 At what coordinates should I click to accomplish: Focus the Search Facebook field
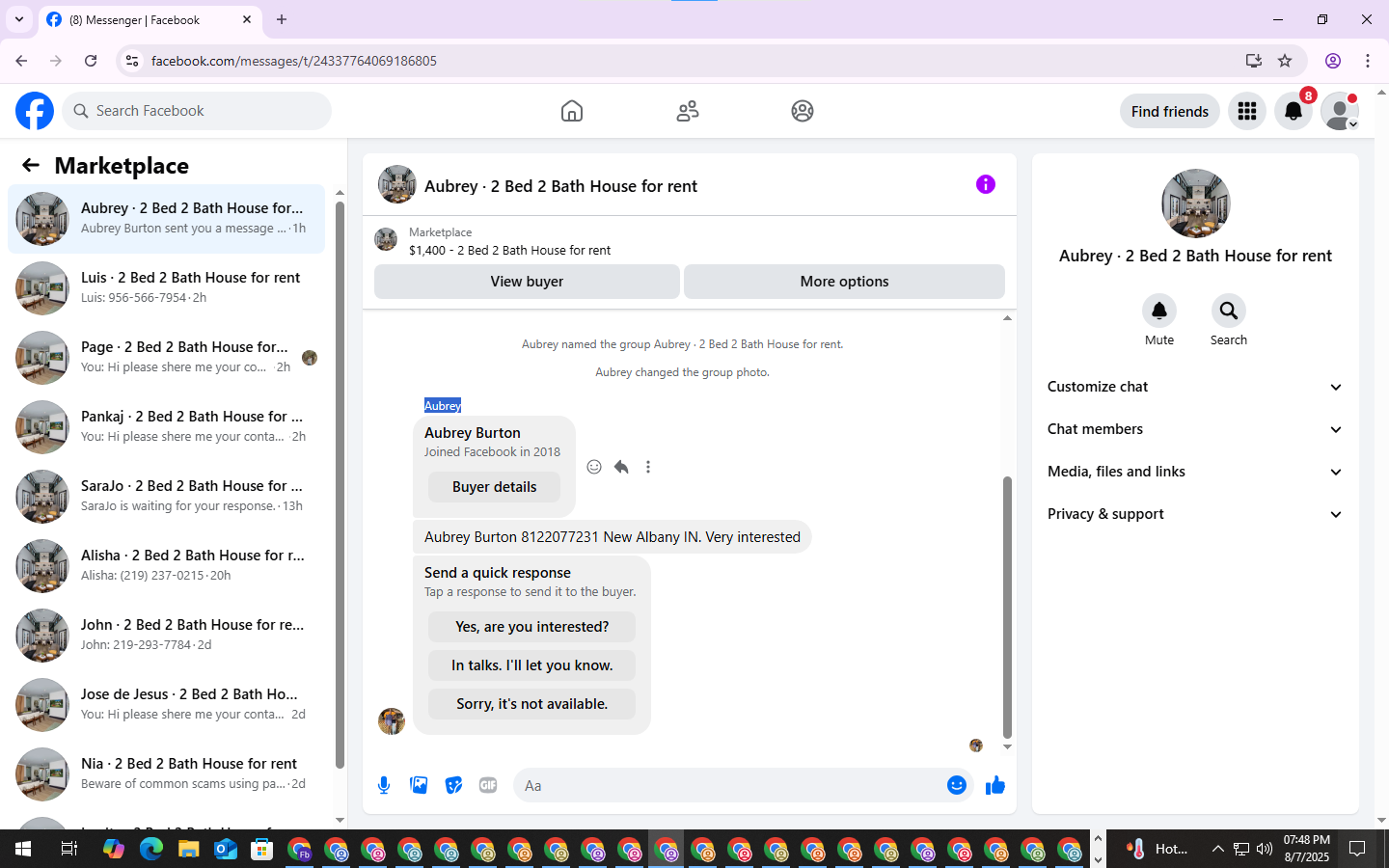click(x=197, y=111)
